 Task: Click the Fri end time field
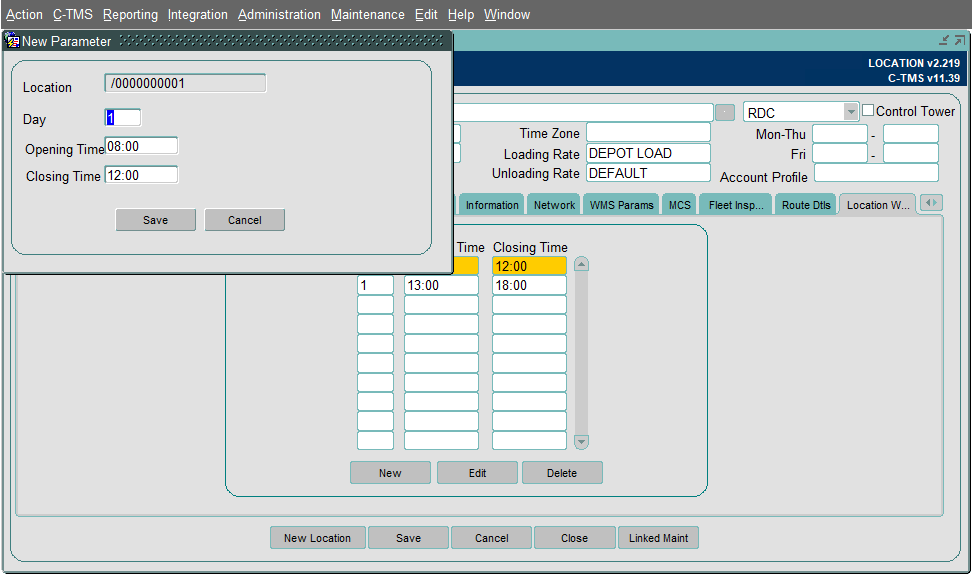[x=911, y=153]
